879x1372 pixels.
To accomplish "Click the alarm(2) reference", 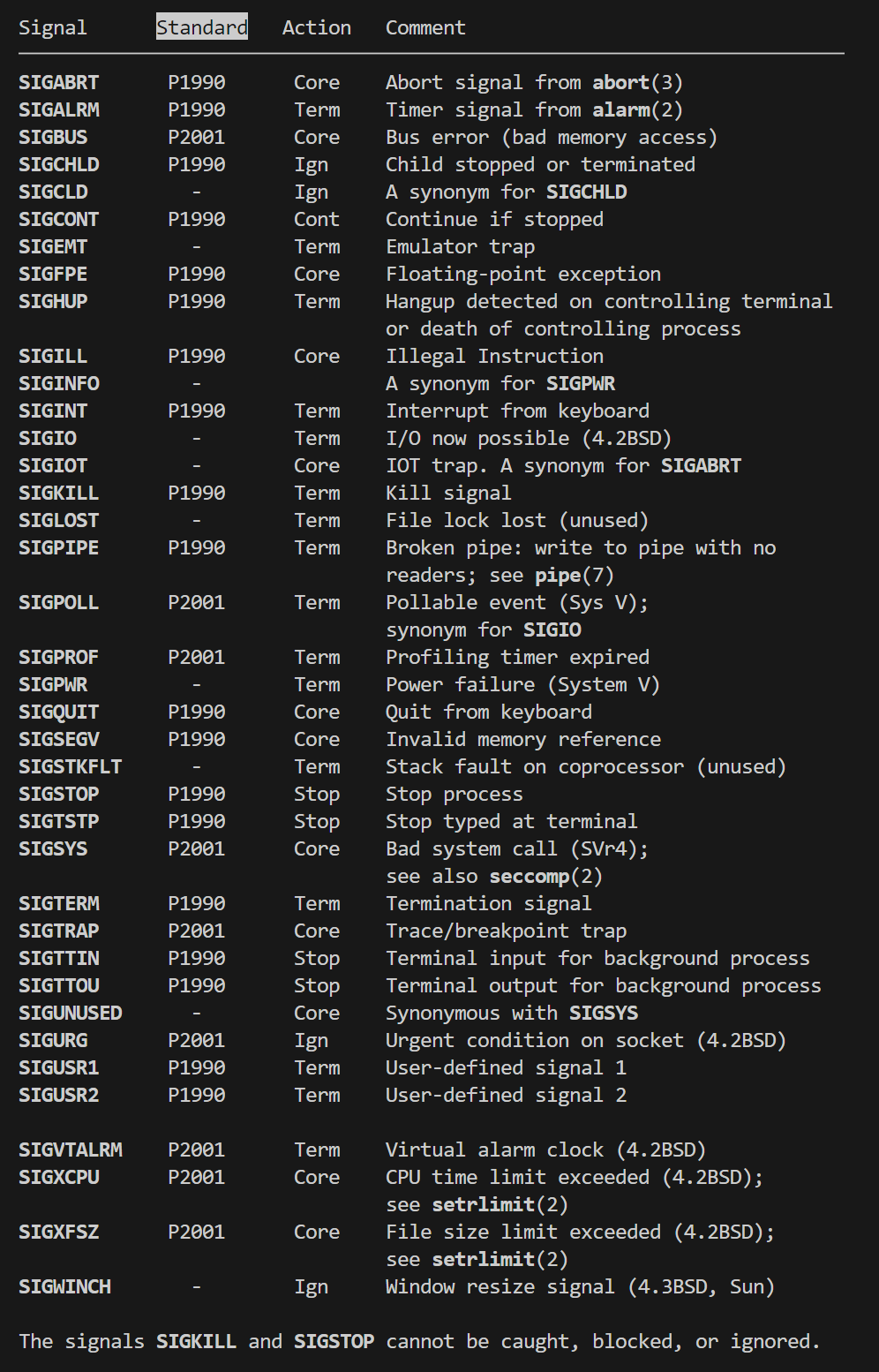I will [x=637, y=109].
